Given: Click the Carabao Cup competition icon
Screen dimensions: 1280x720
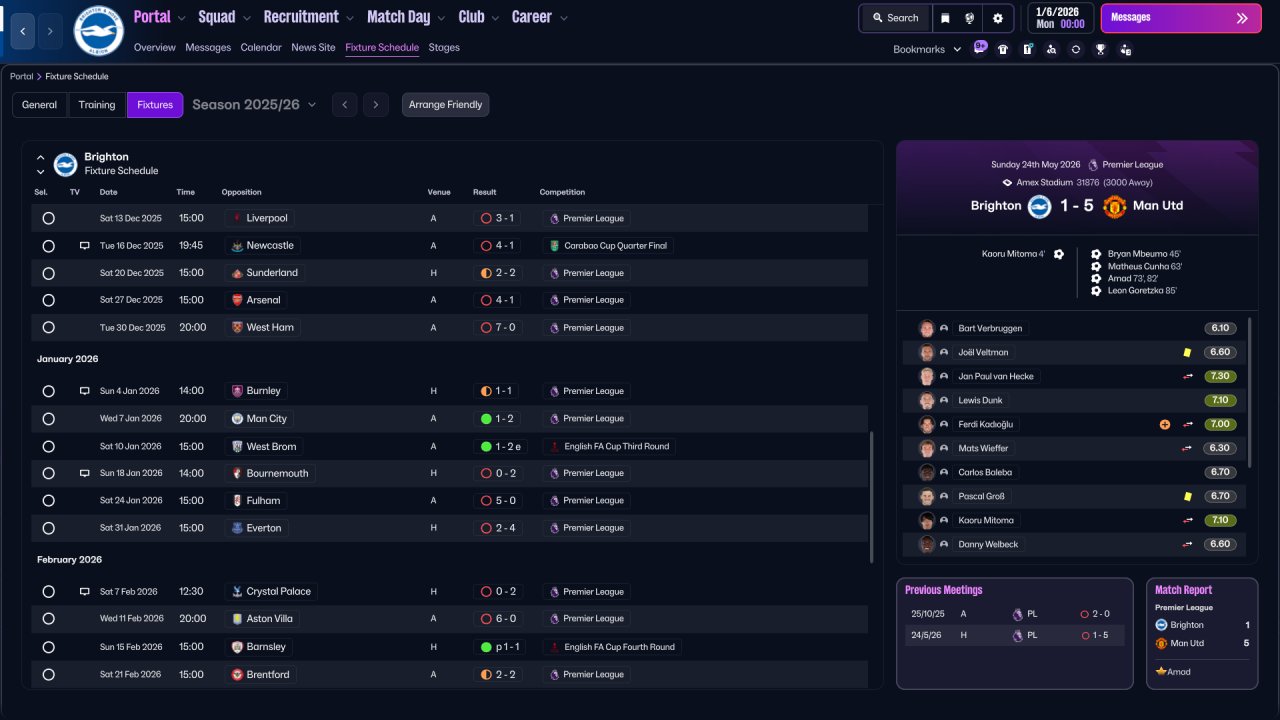Looking at the screenshot, I should [x=554, y=246].
